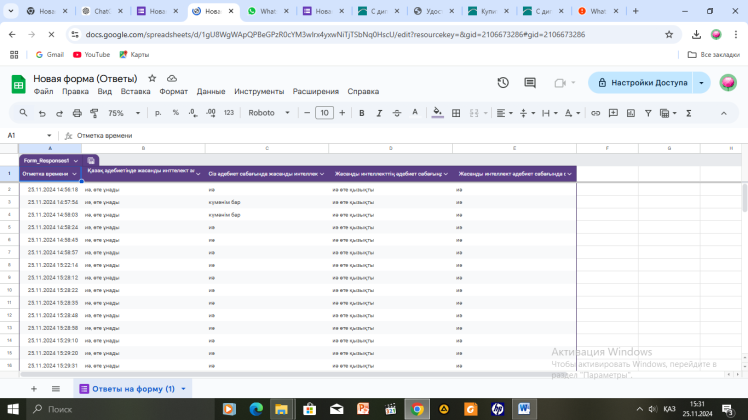Open vertical align dropdown
The image size is (748, 420).
(527, 113)
